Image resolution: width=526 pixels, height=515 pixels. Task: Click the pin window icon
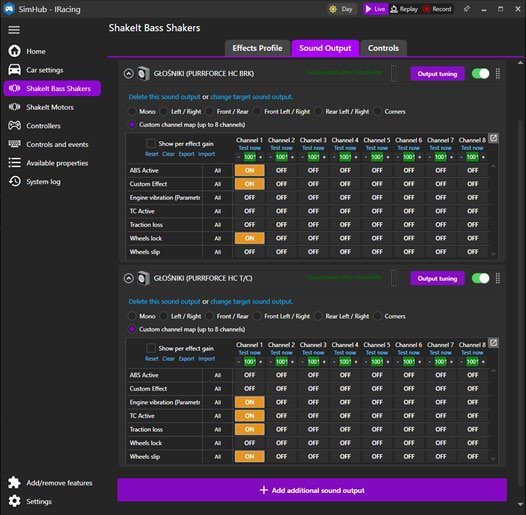[x=467, y=9]
